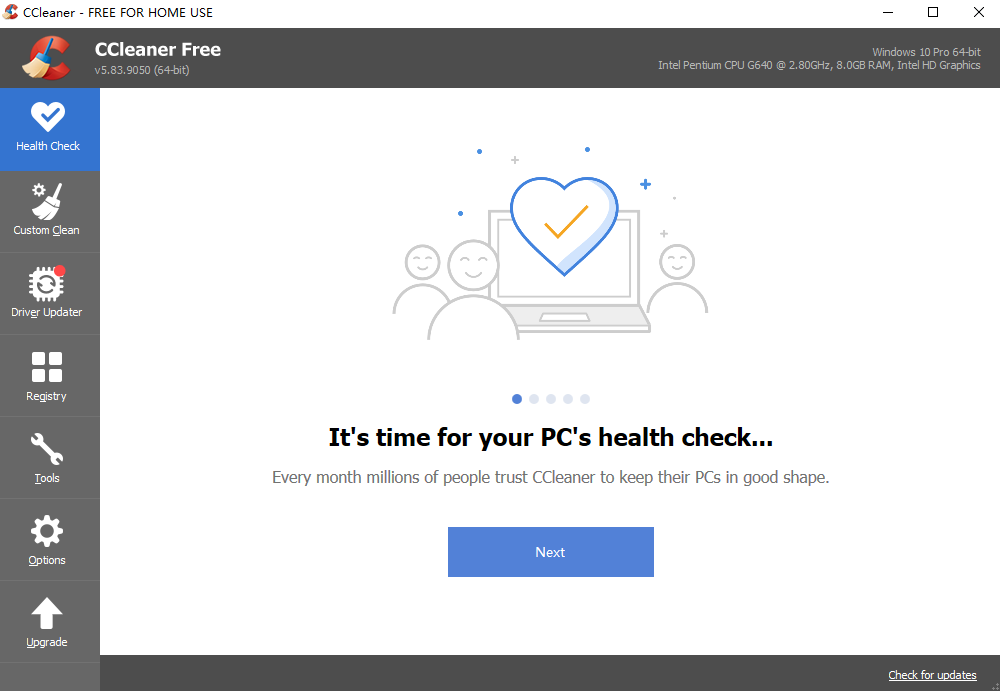Click the title bar CCleaner app icon
This screenshot has height=691, width=1000.
[10, 12]
